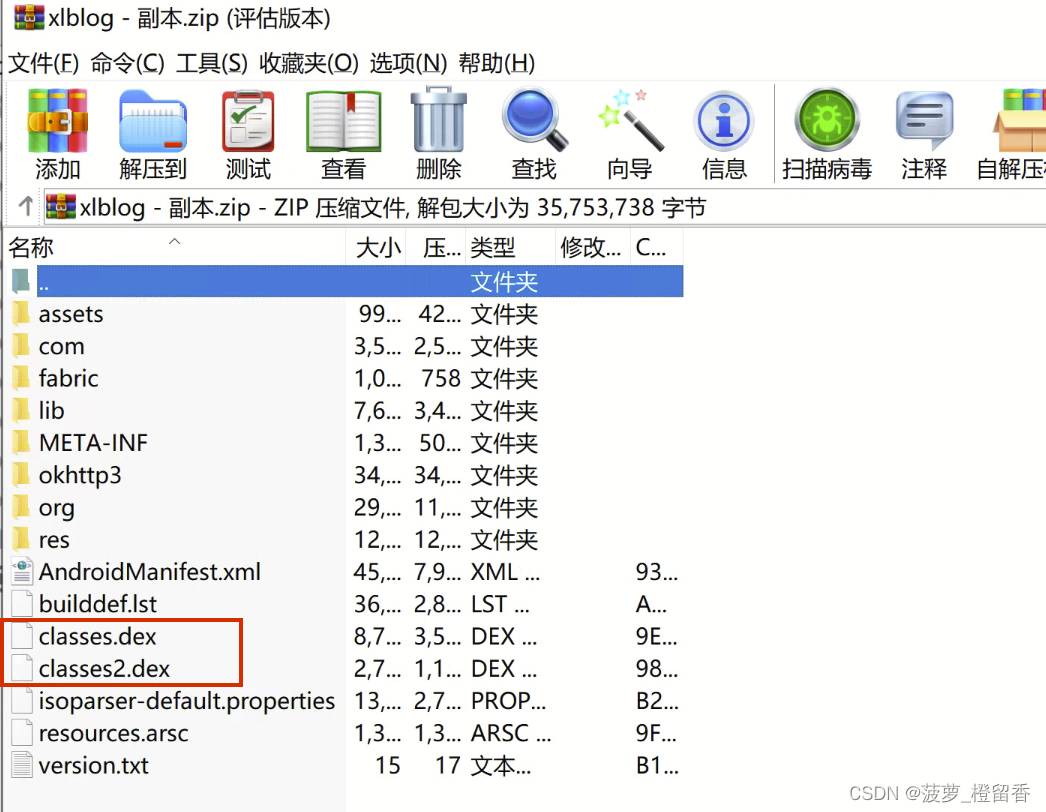Click the 删除 trash can icon
This screenshot has height=812, width=1046.
(x=438, y=120)
